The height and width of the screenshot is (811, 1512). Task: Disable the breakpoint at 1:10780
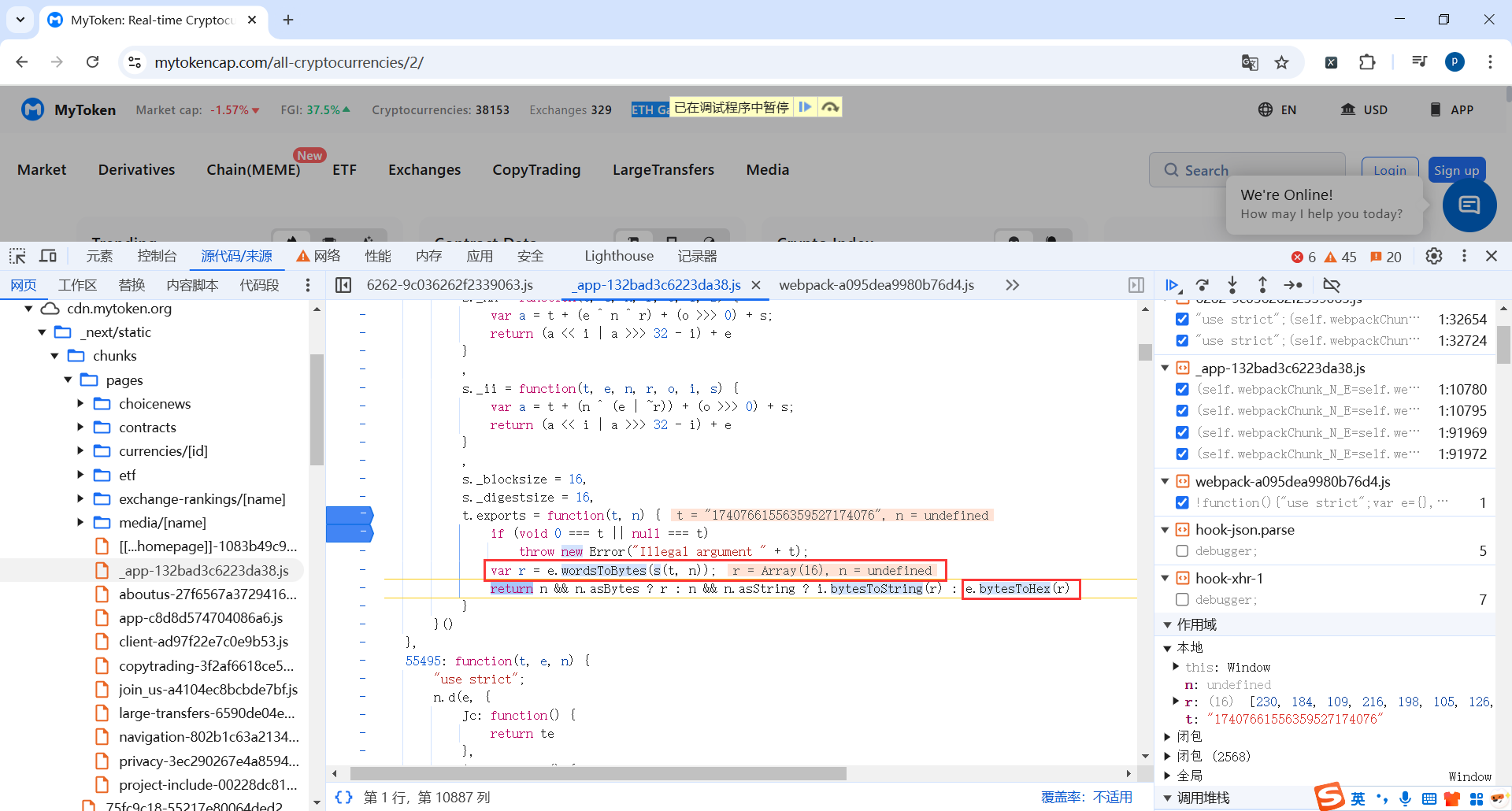click(x=1182, y=390)
